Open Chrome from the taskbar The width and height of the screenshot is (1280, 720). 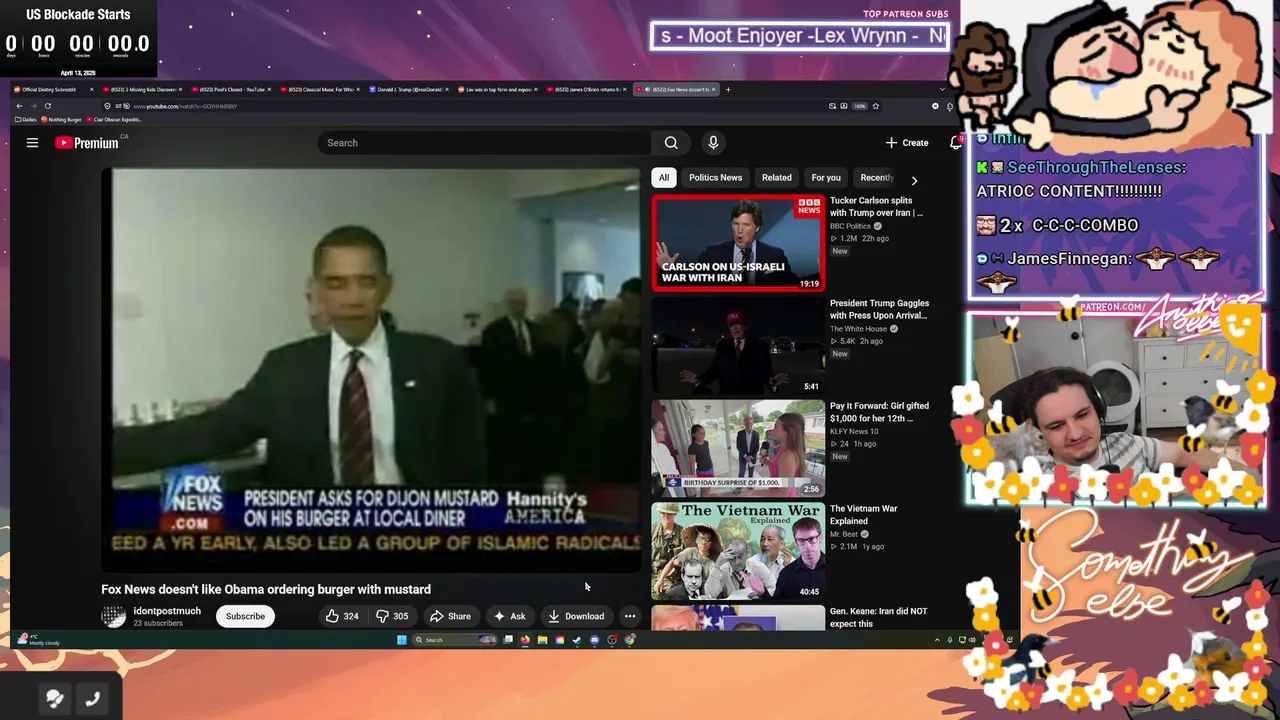(630, 640)
